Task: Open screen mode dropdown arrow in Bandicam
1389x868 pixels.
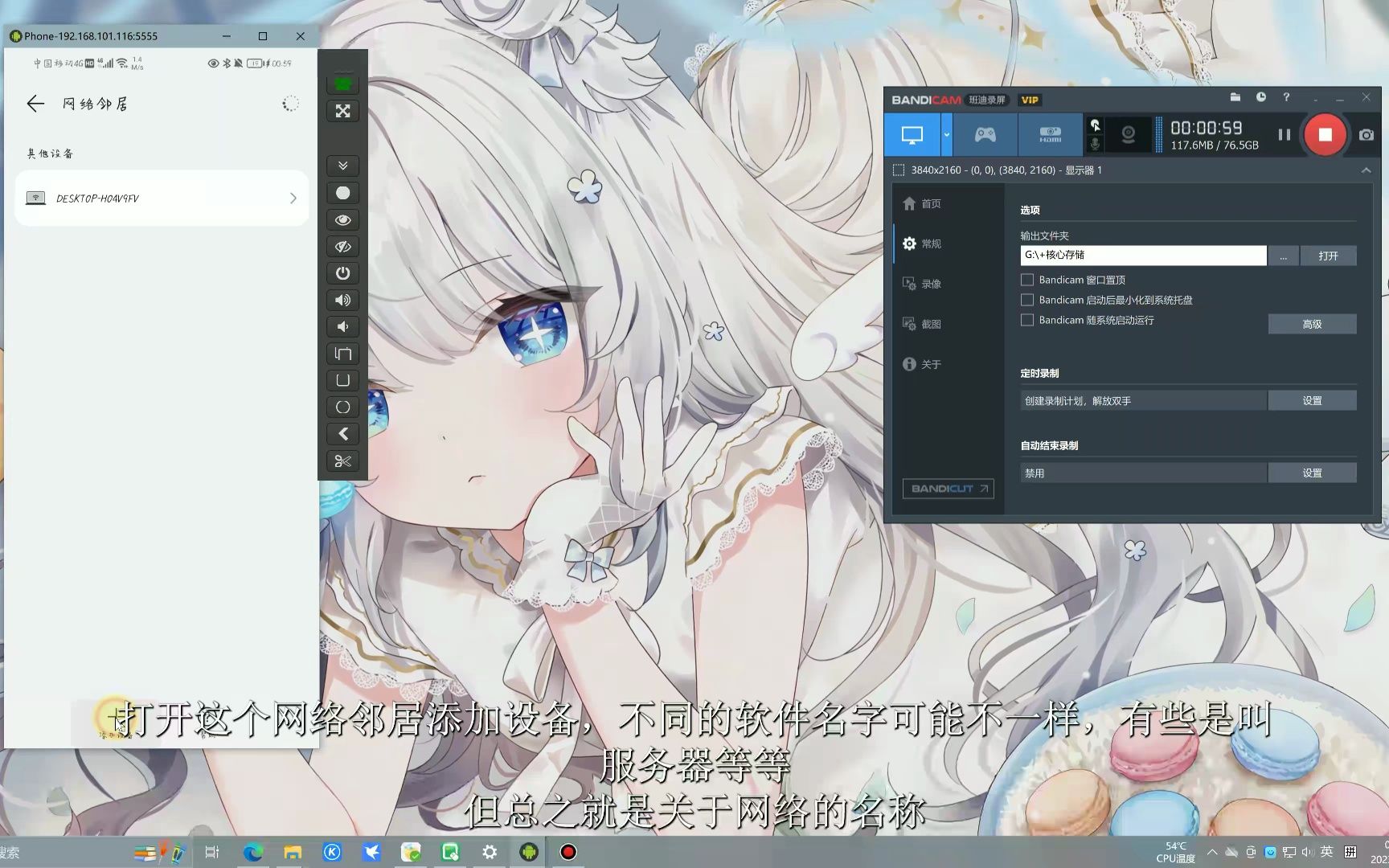Action: tap(946, 135)
